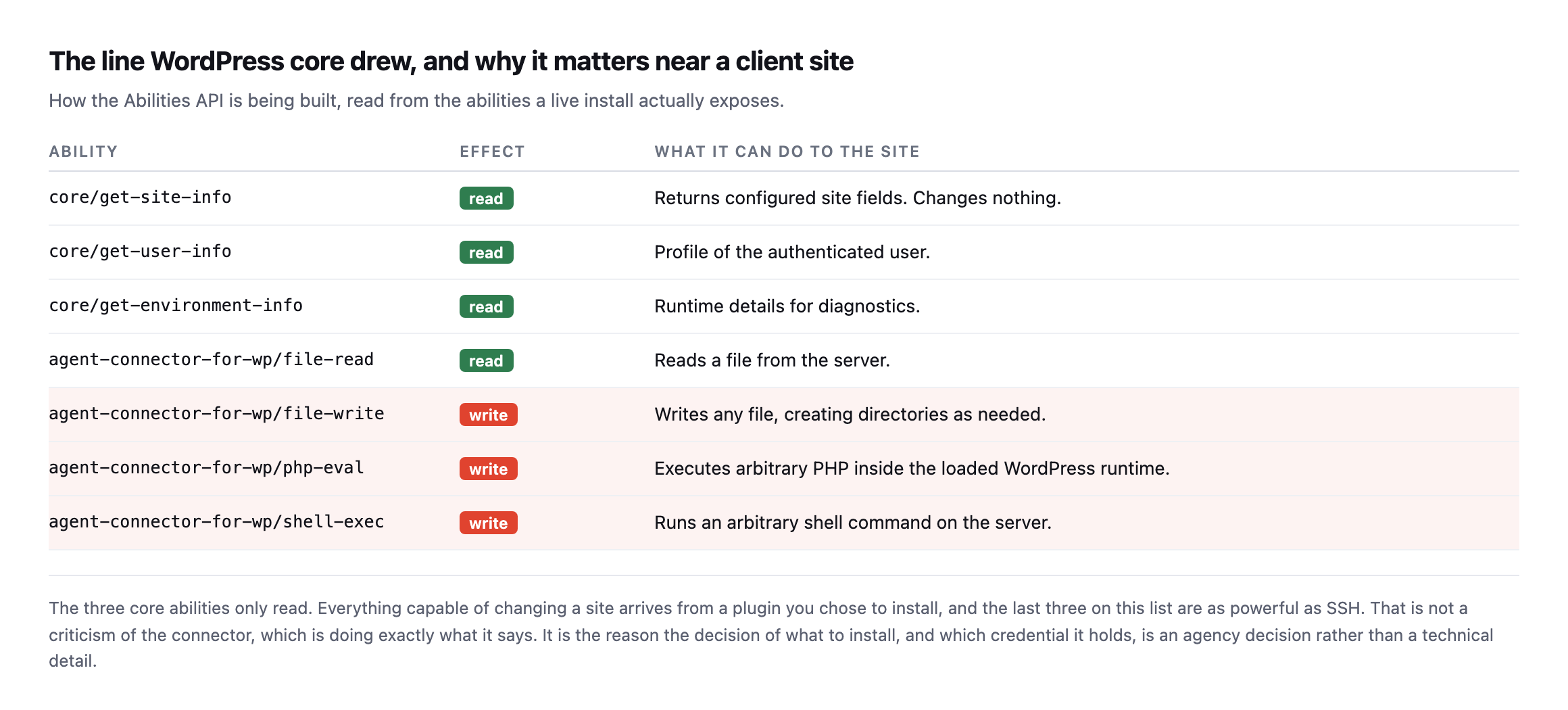Click the write badge in the file-write row
1568x710 pixels.
pyautogui.click(x=489, y=415)
